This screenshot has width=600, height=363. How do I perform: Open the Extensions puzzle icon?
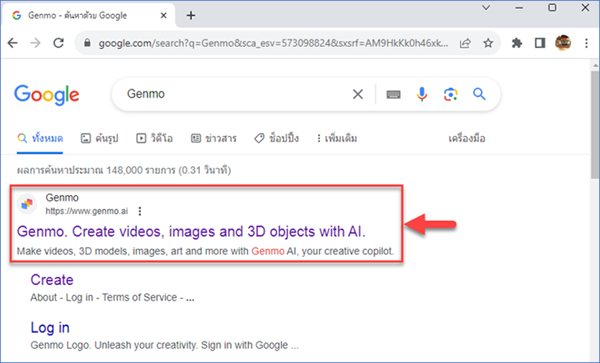(x=517, y=43)
